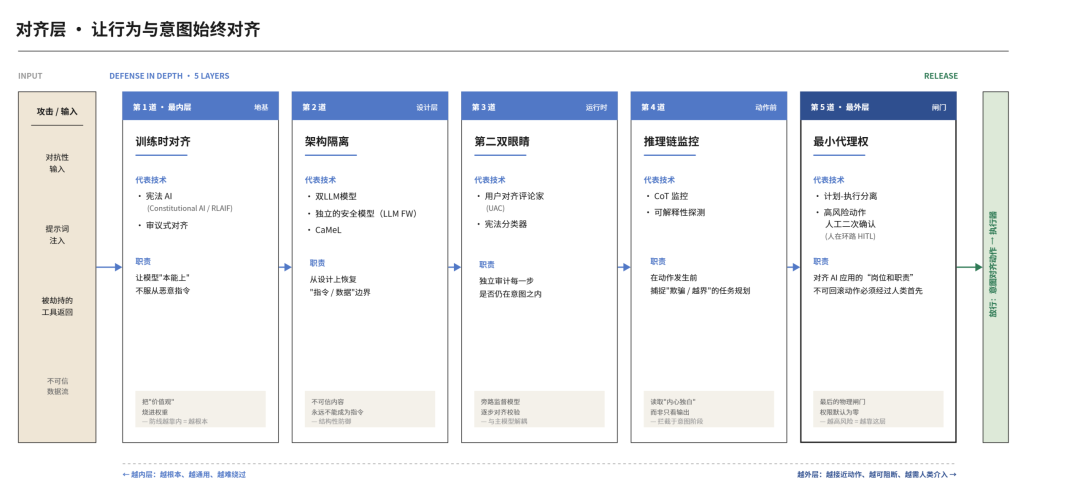Click the "地基" tag on layer 1
1080x495 pixels.
coord(261,107)
